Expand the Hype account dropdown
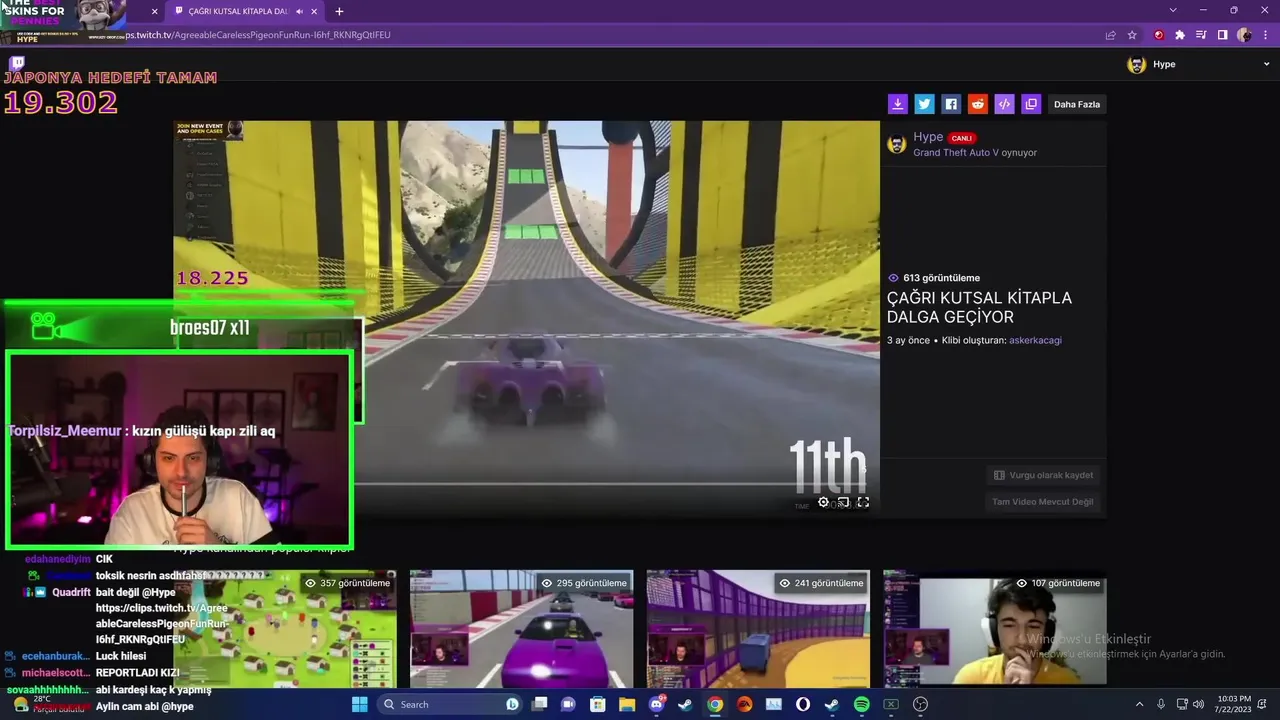 [x=1266, y=64]
